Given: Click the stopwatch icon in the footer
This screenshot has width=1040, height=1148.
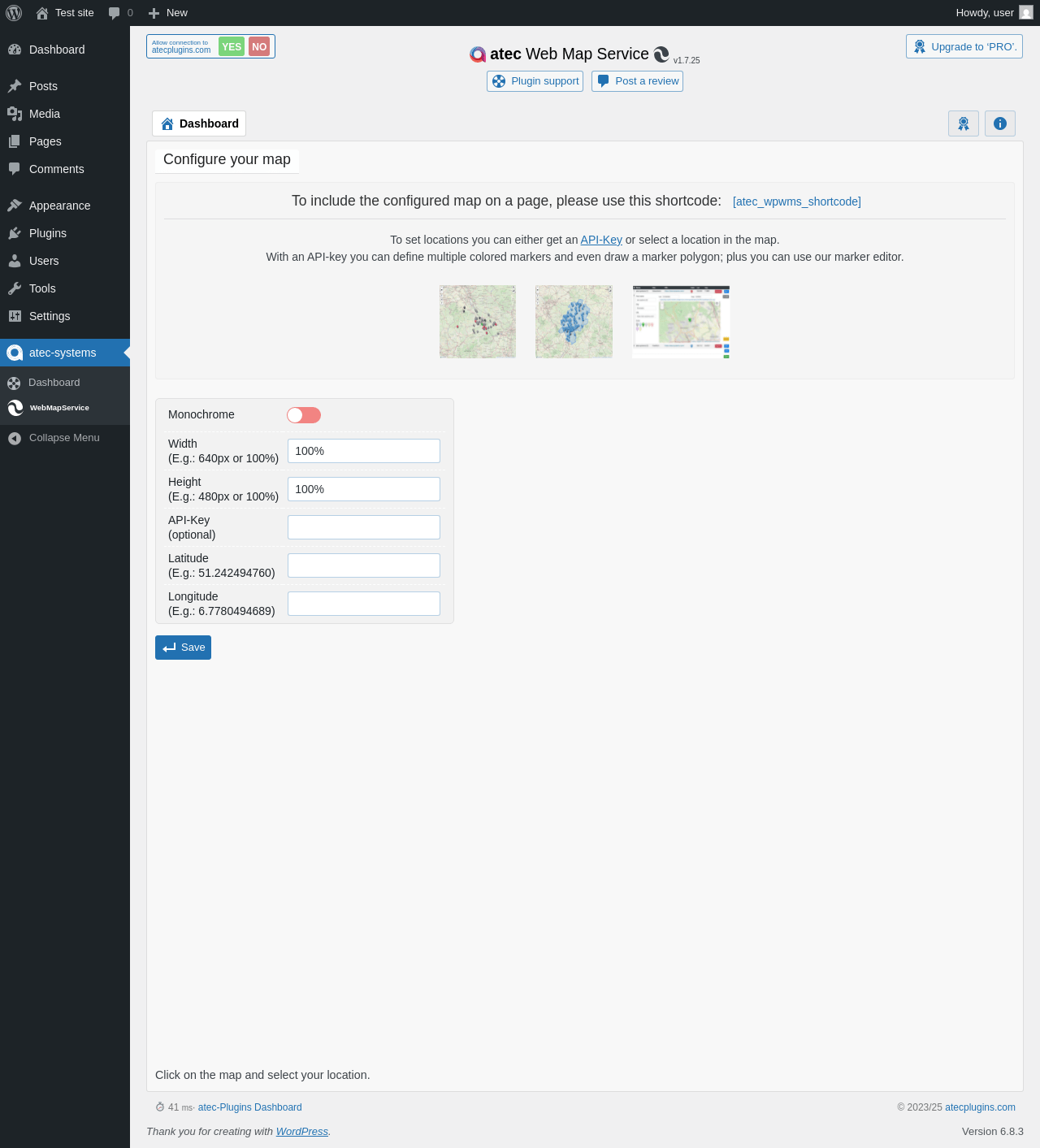Looking at the screenshot, I should click(x=160, y=1107).
